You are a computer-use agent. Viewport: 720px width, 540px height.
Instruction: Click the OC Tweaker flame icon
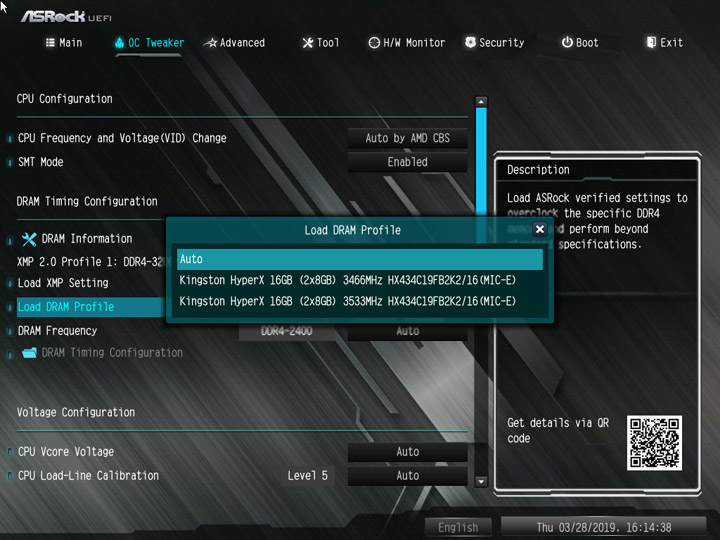coord(119,43)
